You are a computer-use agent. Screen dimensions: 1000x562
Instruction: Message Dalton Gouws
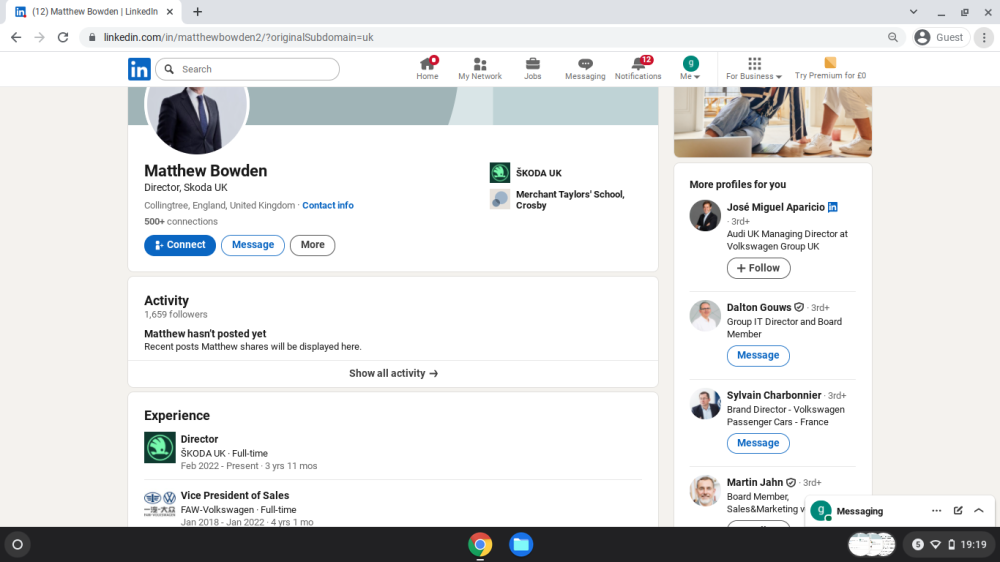point(758,355)
